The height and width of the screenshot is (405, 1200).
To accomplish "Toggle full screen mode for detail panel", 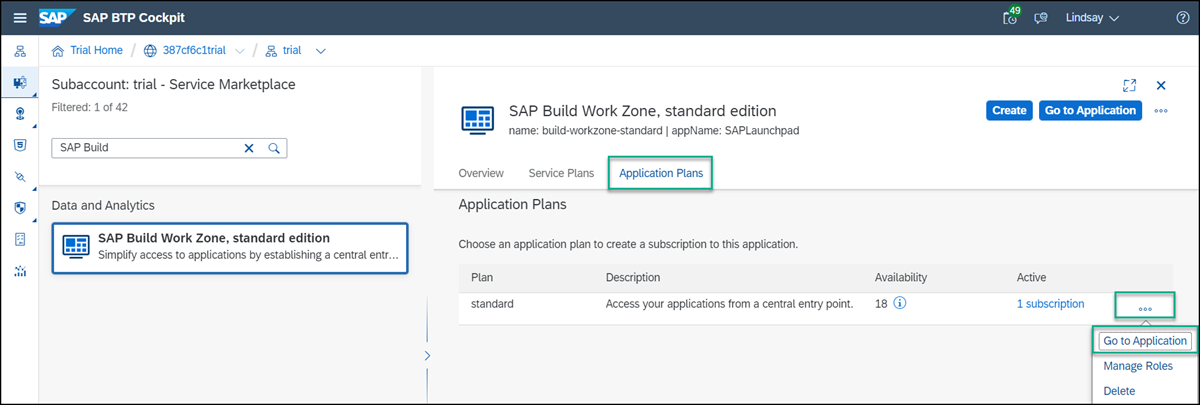I will coord(1130,86).
